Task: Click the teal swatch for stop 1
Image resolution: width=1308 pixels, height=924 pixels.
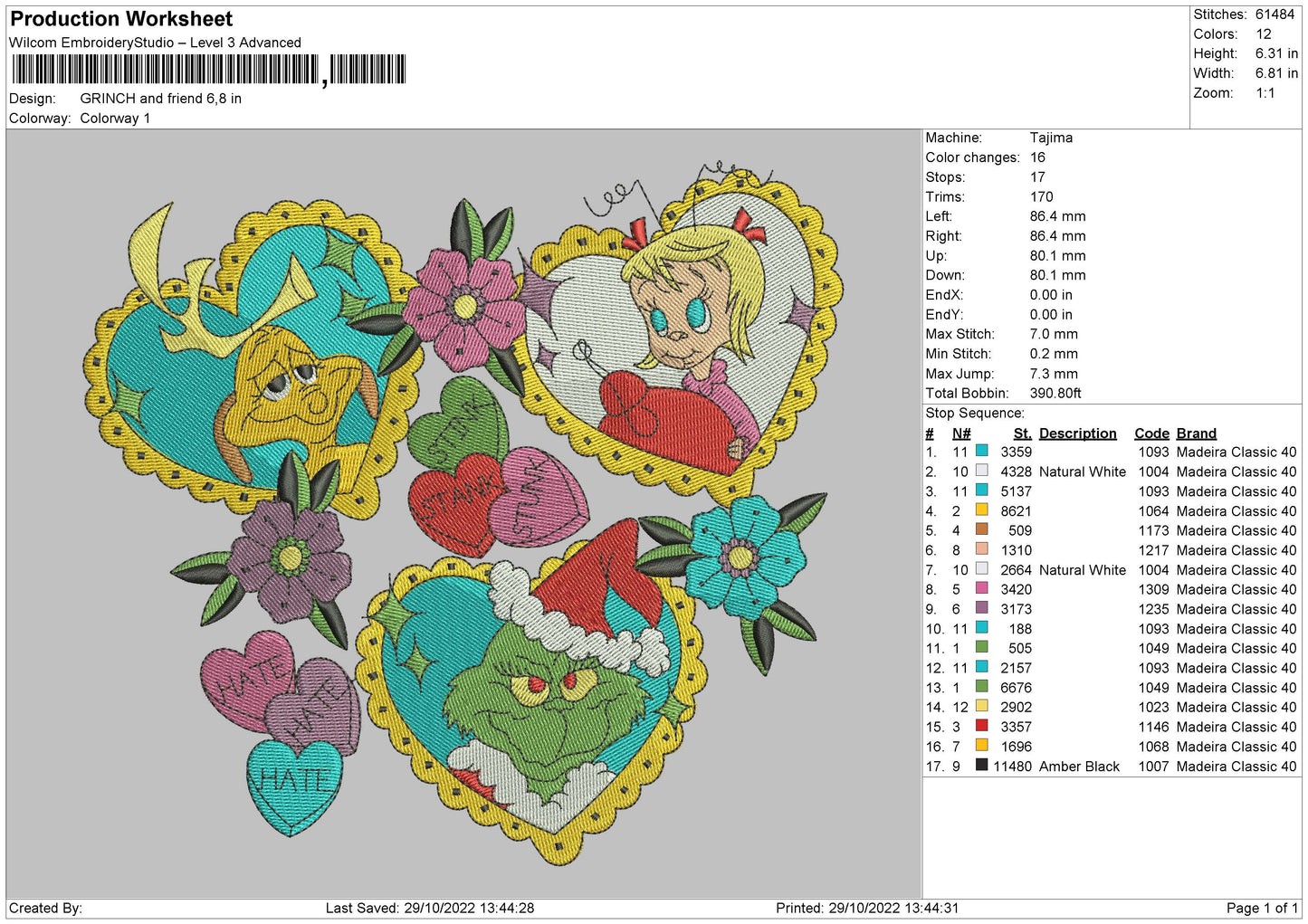Action: coord(981,451)
